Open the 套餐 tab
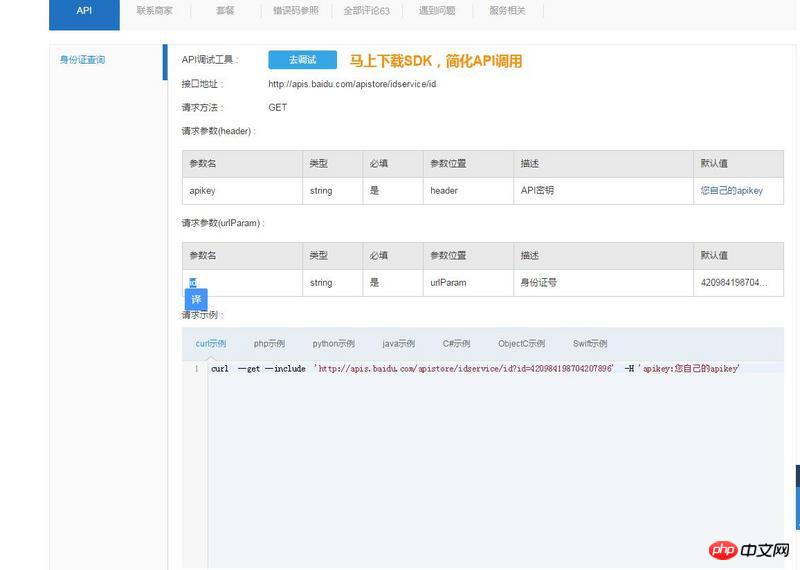The width and height of the screenshot is (800, 570). coord(225,11)
